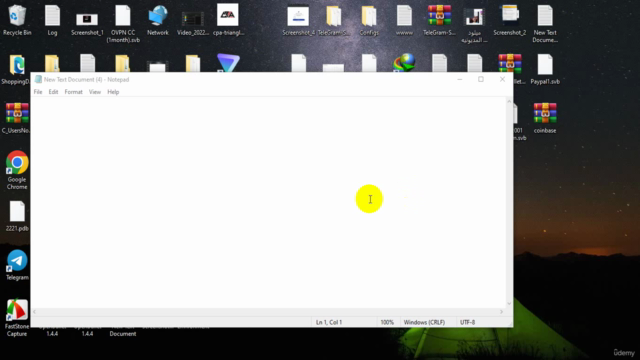Click the vertical scrollbar up arrow

pos(509,101)
